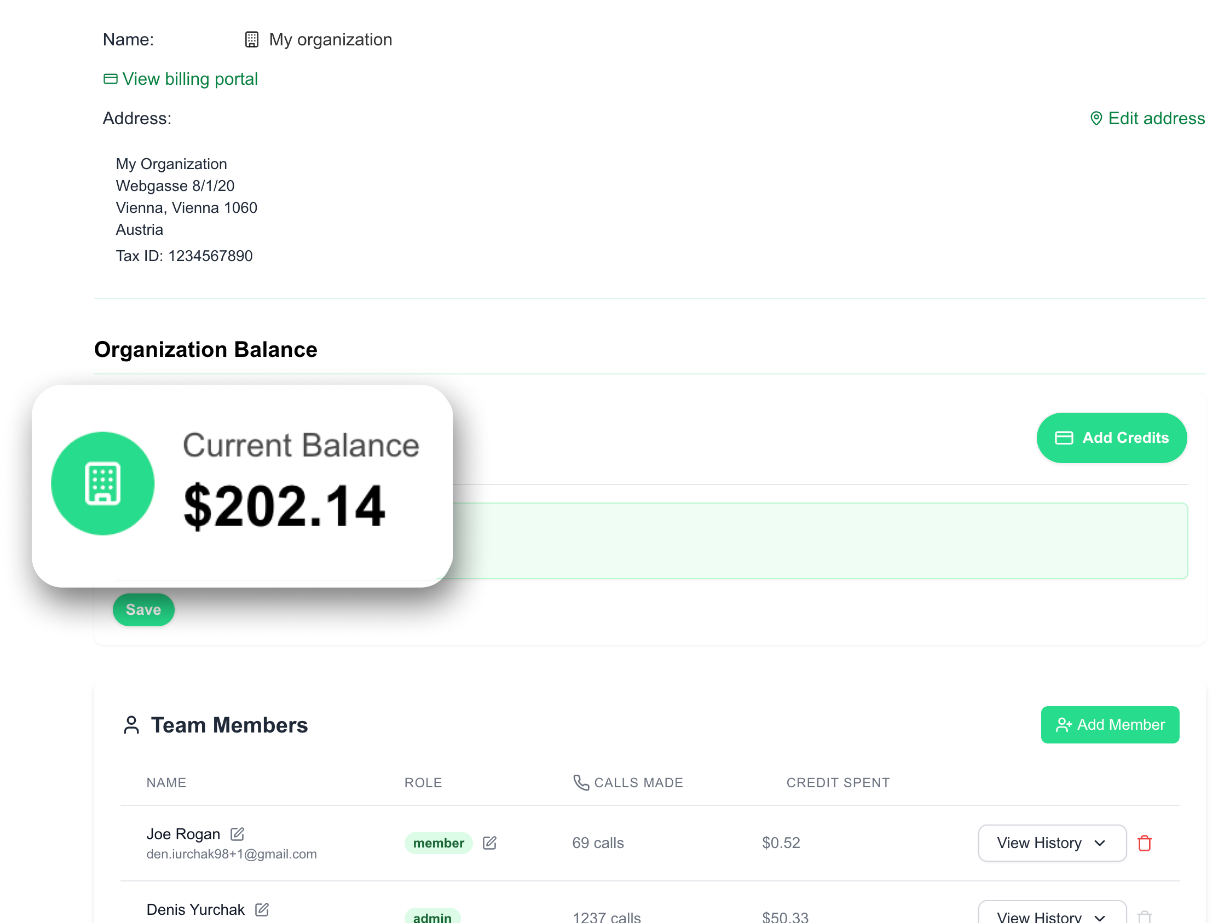Click the pencil icon next to Joe Rogan's name
This screenshot has width=1229, height=923.
coord(237,833)
